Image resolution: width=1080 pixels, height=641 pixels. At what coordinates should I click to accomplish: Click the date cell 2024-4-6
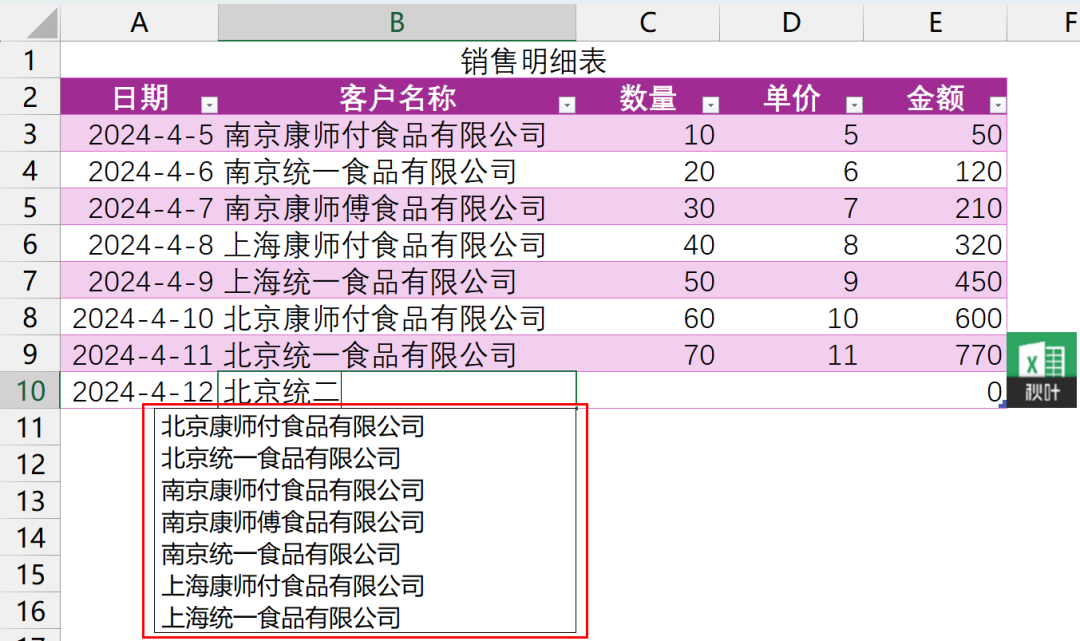click(x=139, y=170)
